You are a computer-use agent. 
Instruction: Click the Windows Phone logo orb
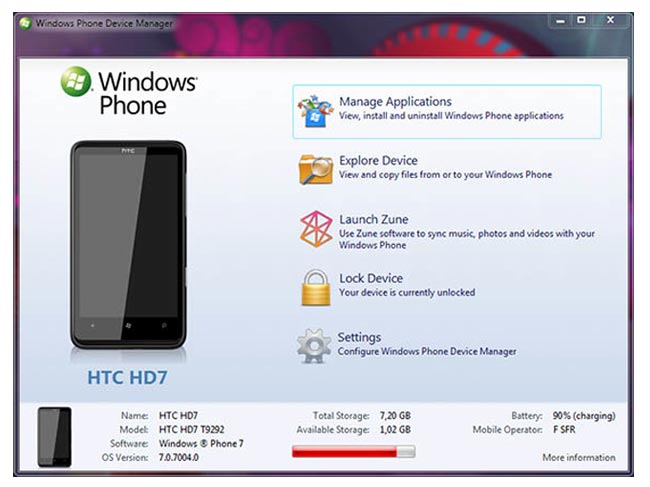(76, 81)
